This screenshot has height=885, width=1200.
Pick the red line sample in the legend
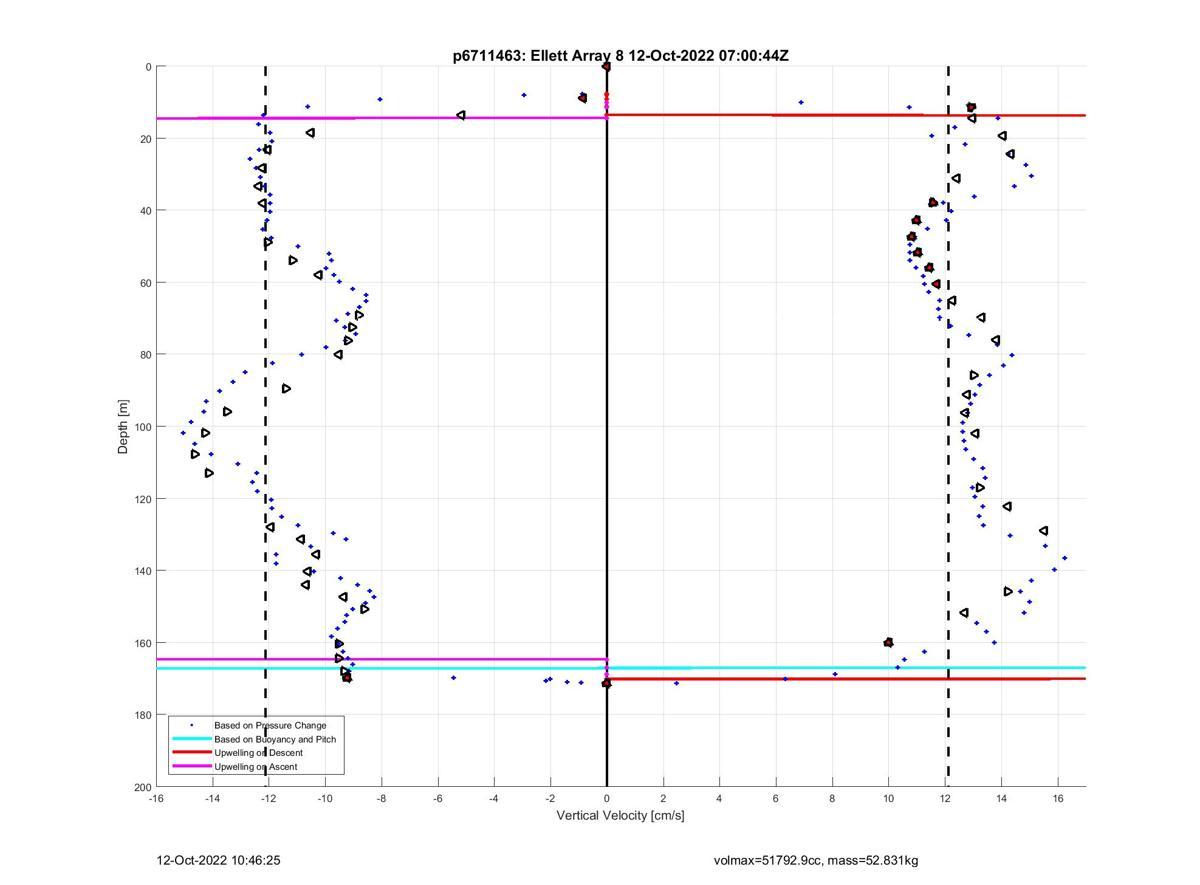pos(191,753)
